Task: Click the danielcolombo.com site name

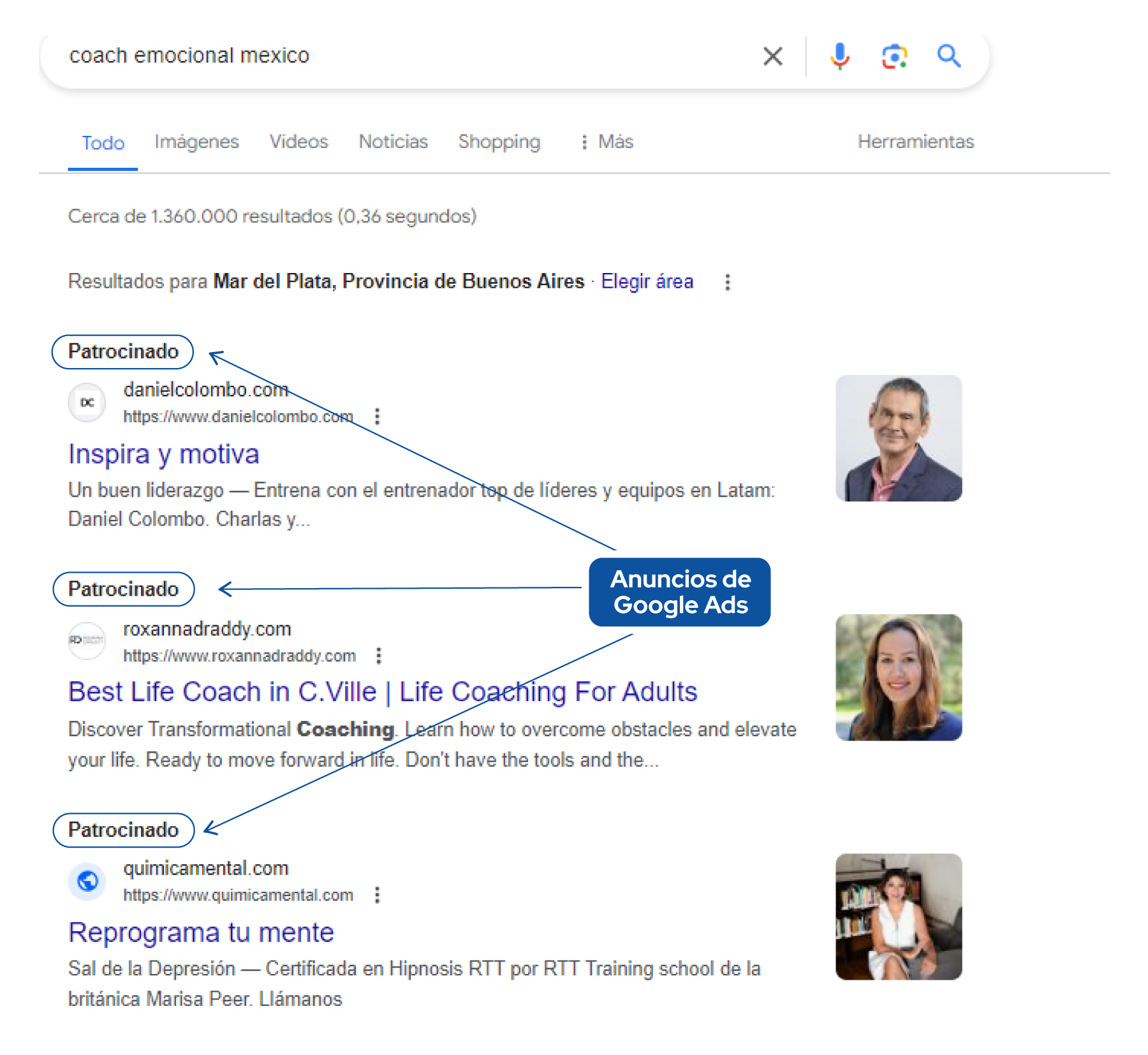Action: tap(205, 389)
